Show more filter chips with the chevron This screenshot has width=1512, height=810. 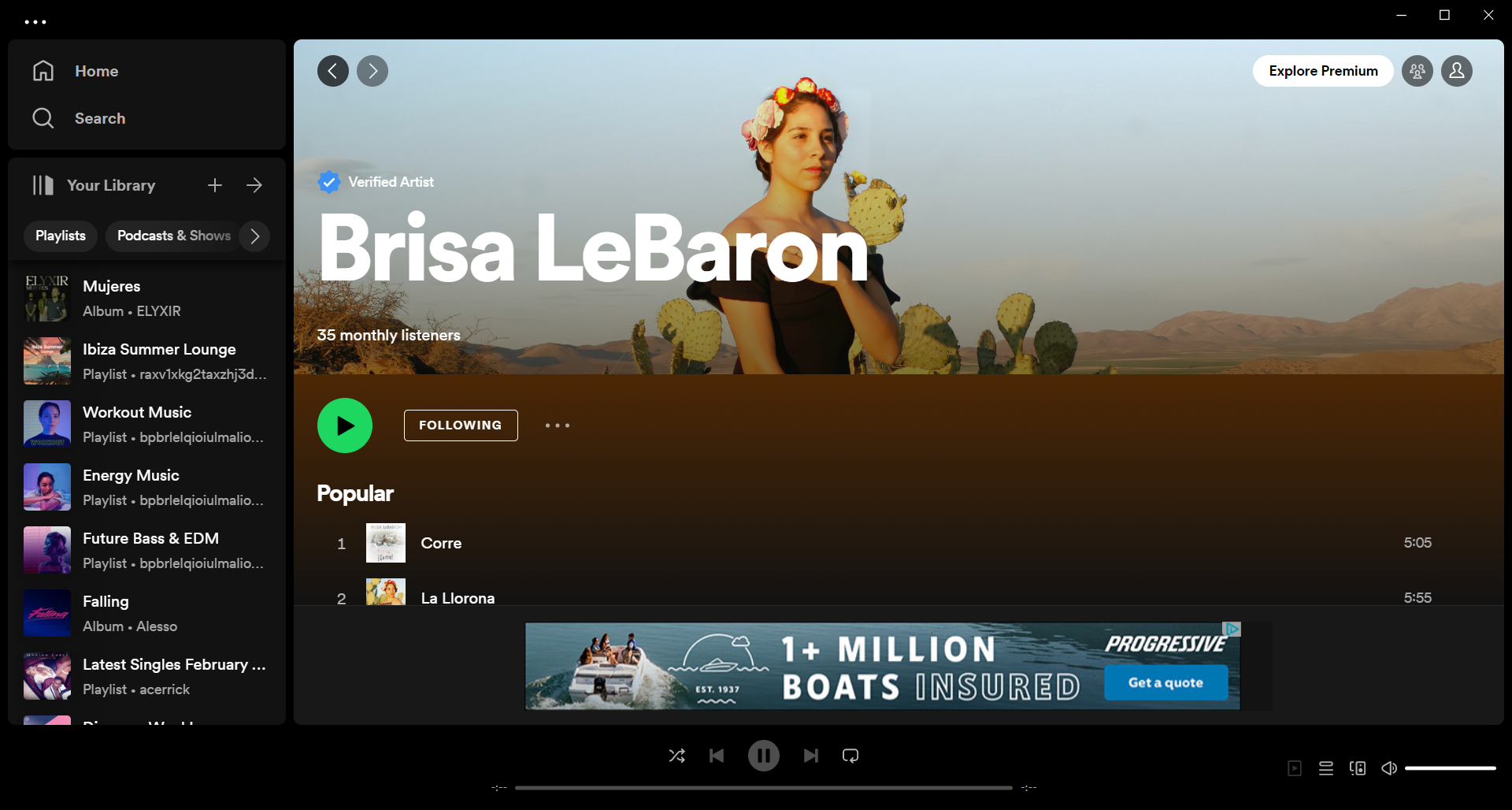254,236
